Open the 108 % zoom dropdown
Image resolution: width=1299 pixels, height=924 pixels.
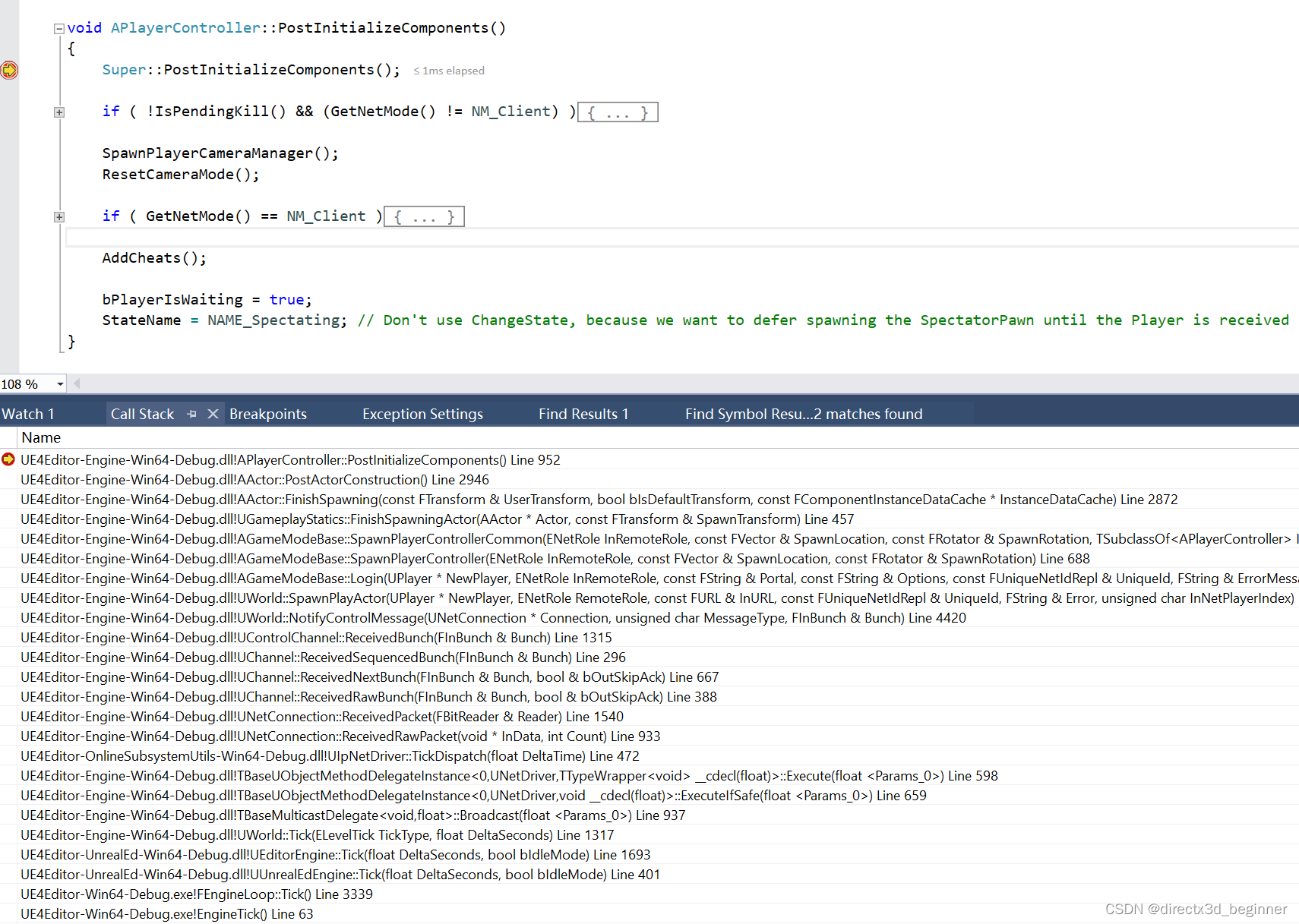click(60, 384)
